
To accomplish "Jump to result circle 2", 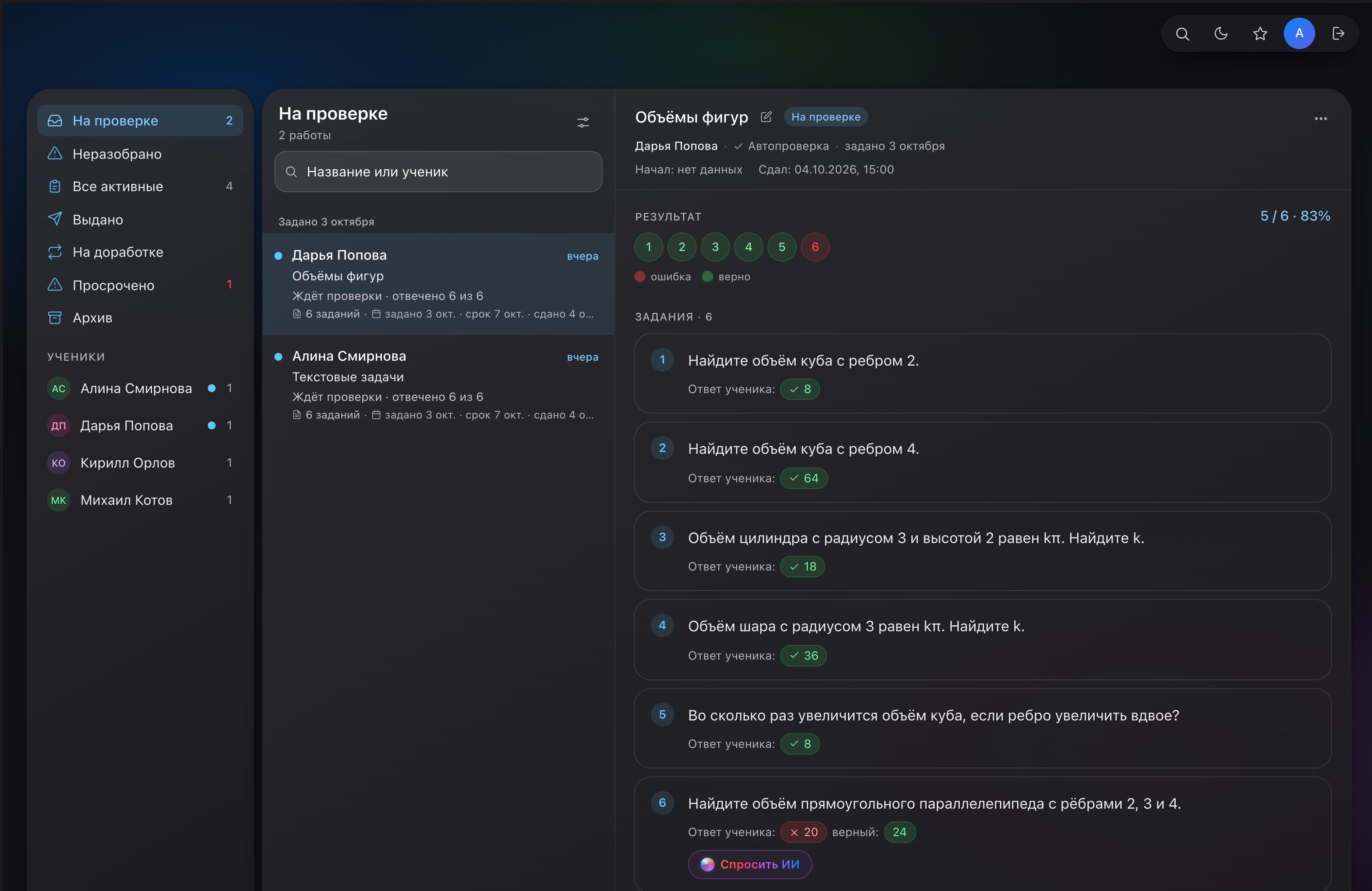I will [682, 247].
